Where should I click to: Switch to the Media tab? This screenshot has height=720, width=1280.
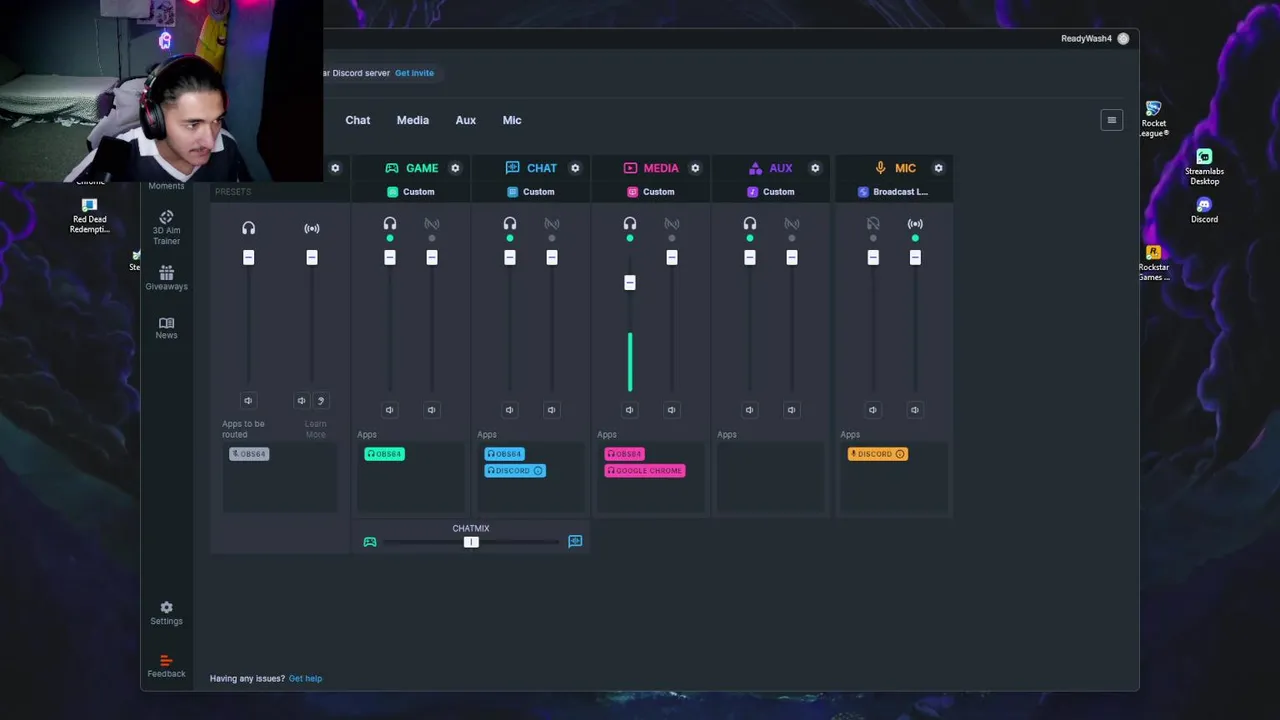point(413,120)
